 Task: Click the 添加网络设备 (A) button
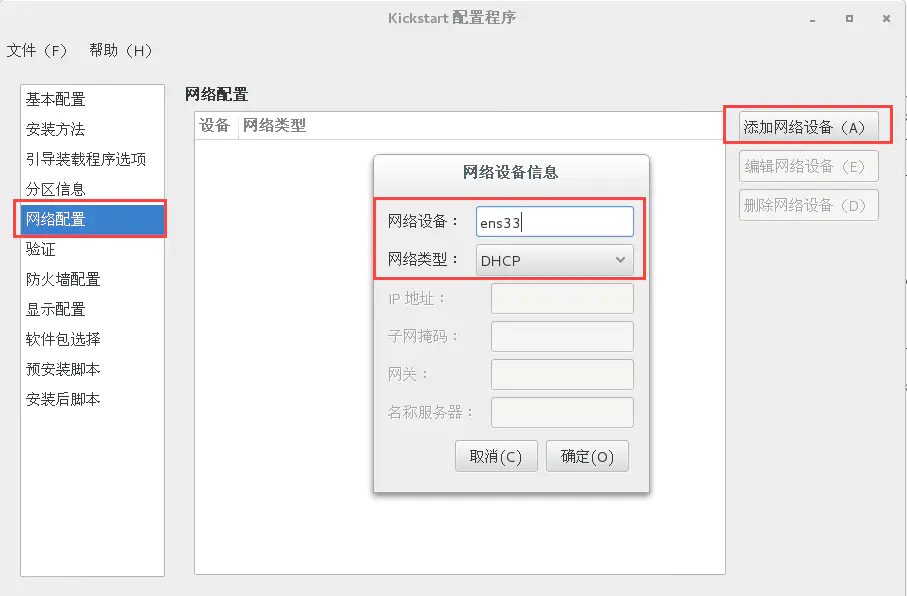[x=808, y=127]
